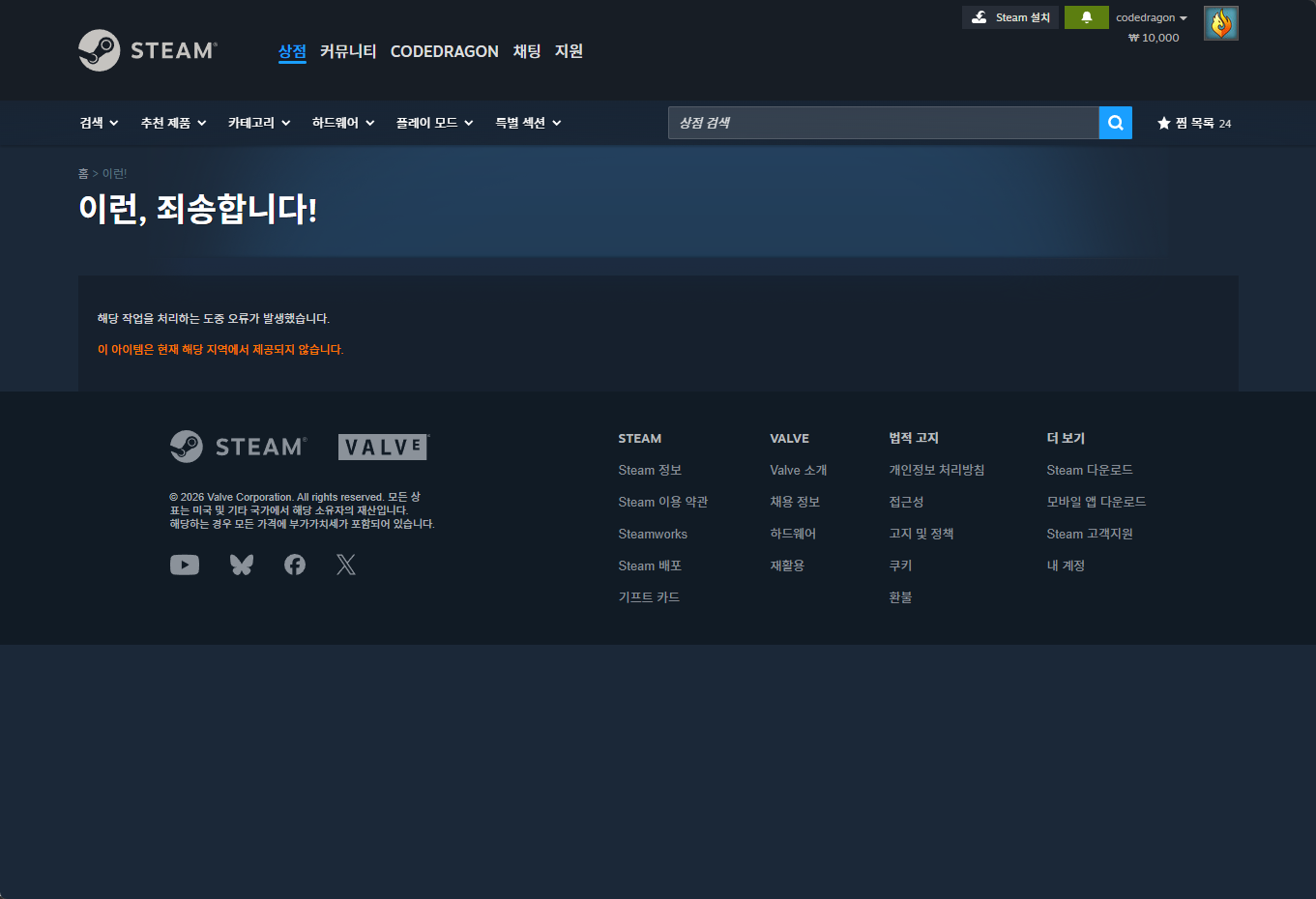Select the CODEDRAGON profile tab

tap(445, 51)
